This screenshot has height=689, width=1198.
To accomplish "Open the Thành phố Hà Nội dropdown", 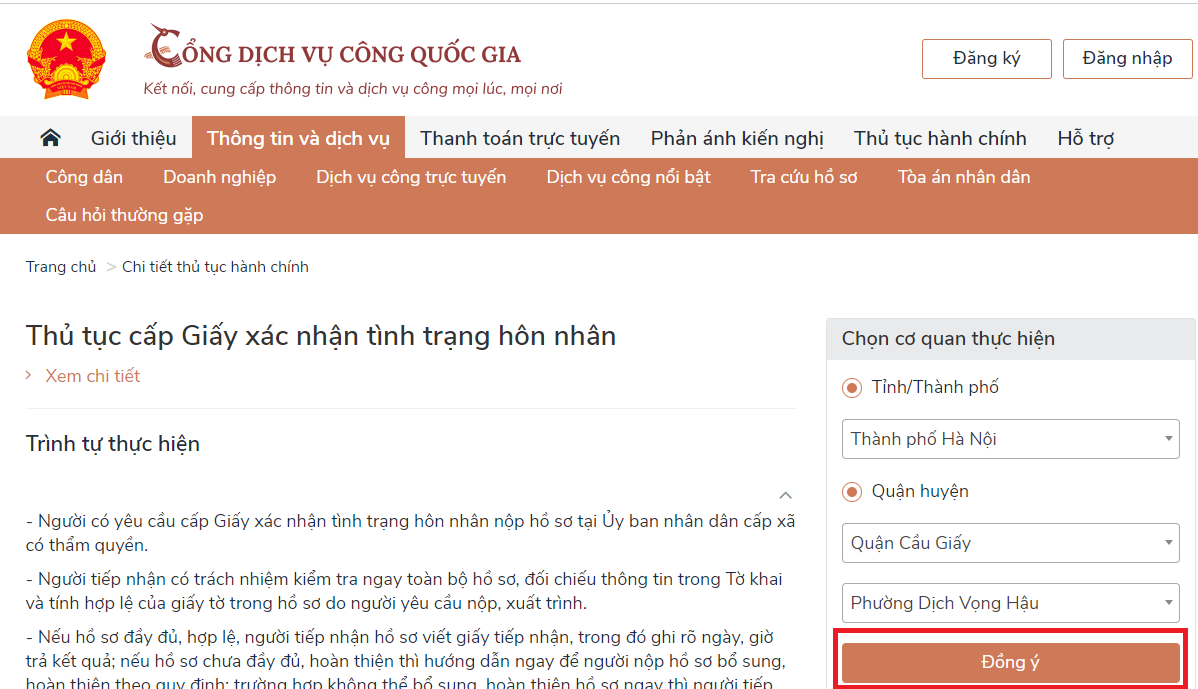I will coord(1010,439).
